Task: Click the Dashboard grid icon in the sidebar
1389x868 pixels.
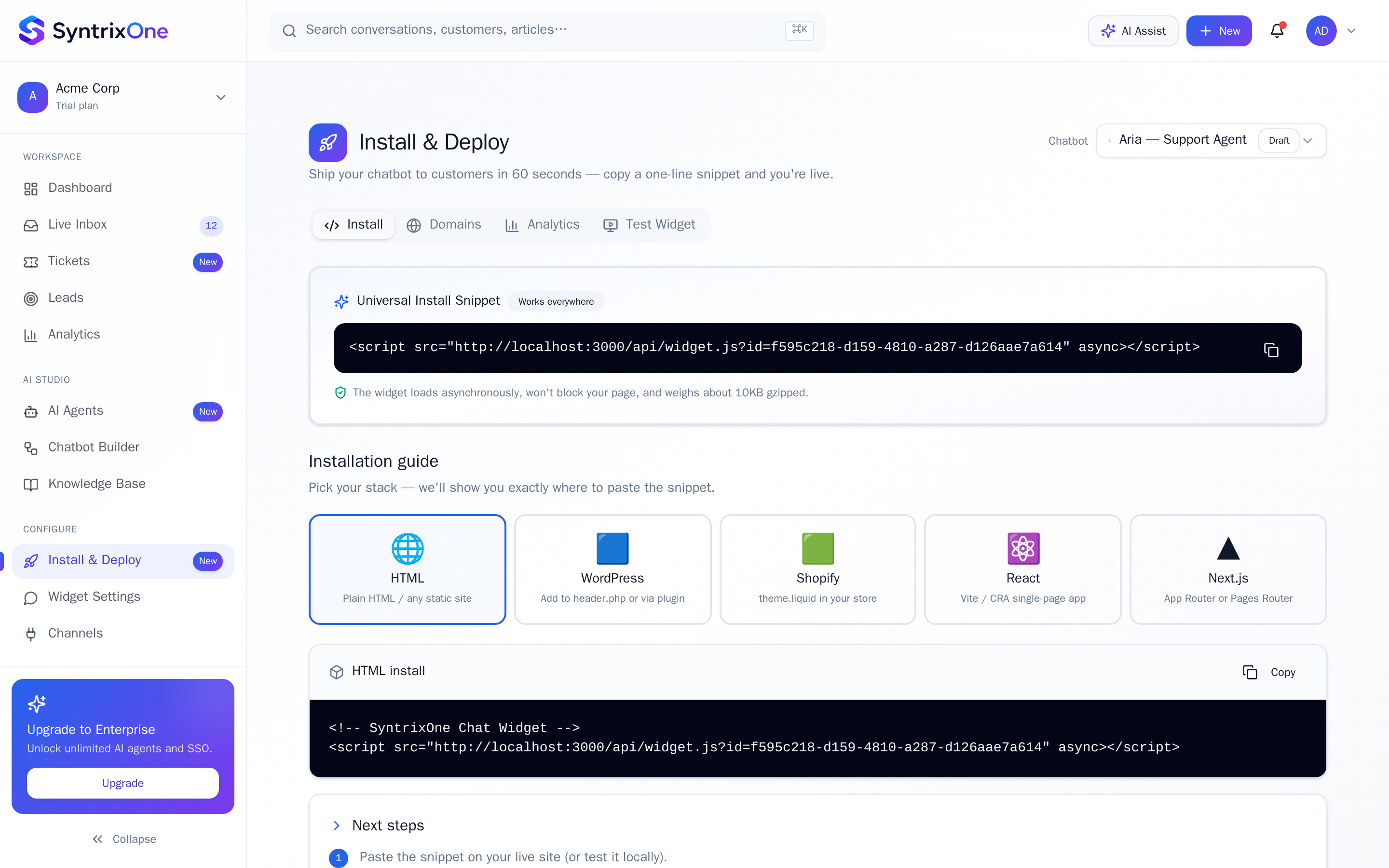Action: pos(31,189)
